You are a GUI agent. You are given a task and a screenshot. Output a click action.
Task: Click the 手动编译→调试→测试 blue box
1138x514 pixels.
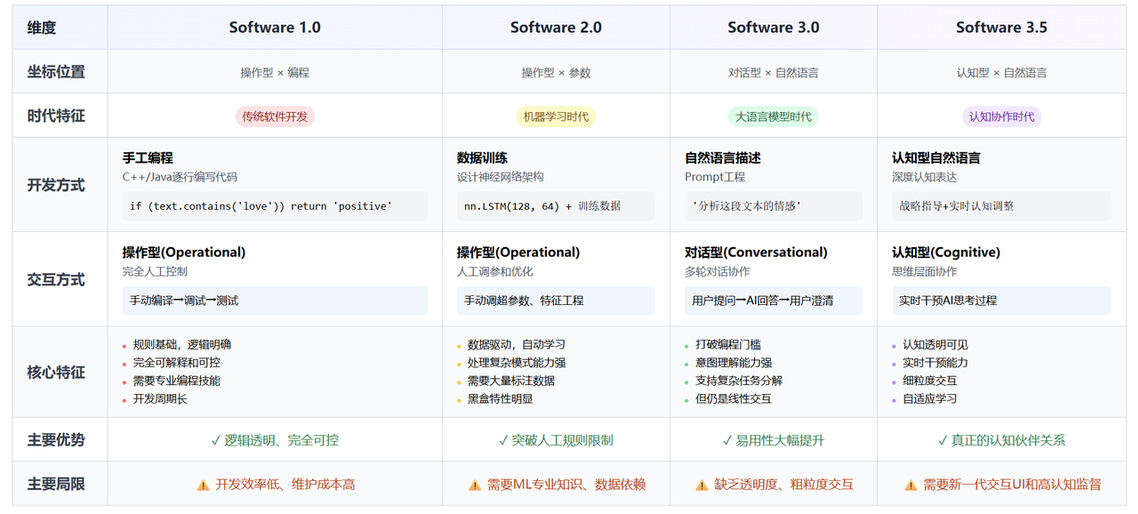point(275,301)
